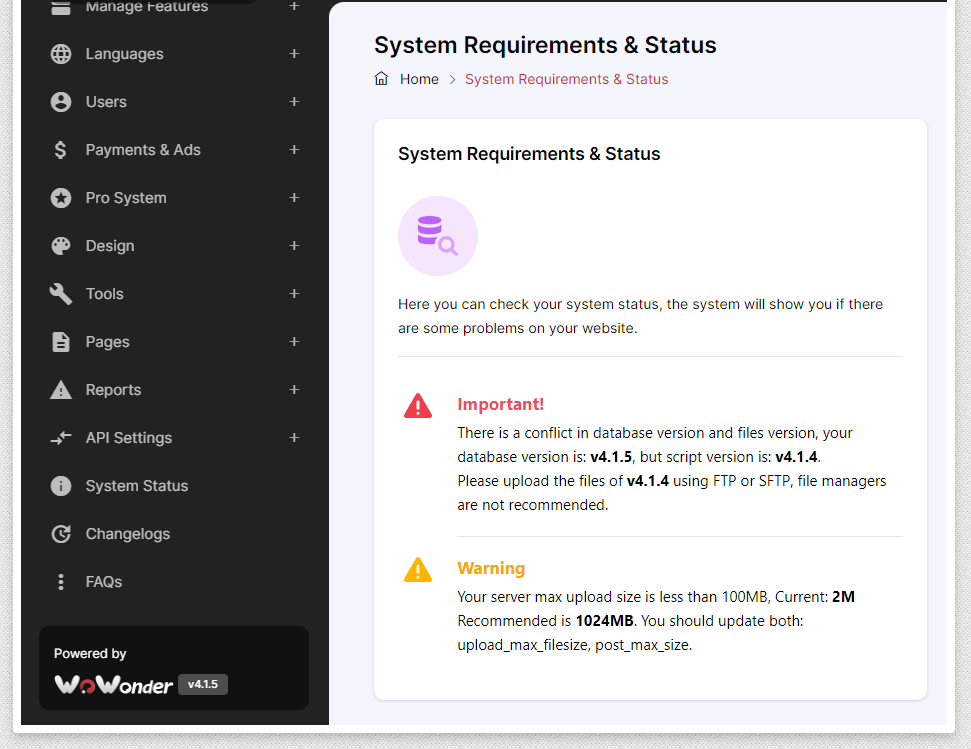Go to the System Status page
This screenshot has height=749, width=971.
137,486
